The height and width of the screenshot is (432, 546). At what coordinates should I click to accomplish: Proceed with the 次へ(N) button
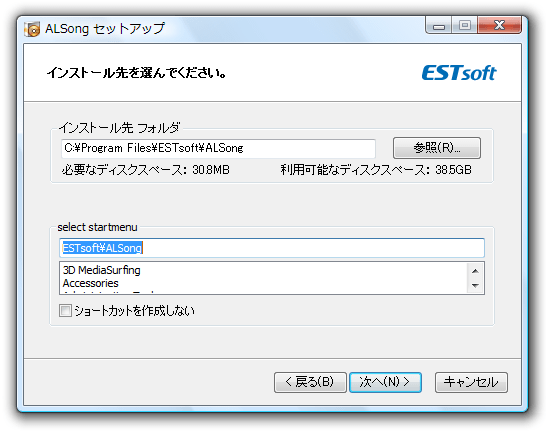click(x=385, y=382)
